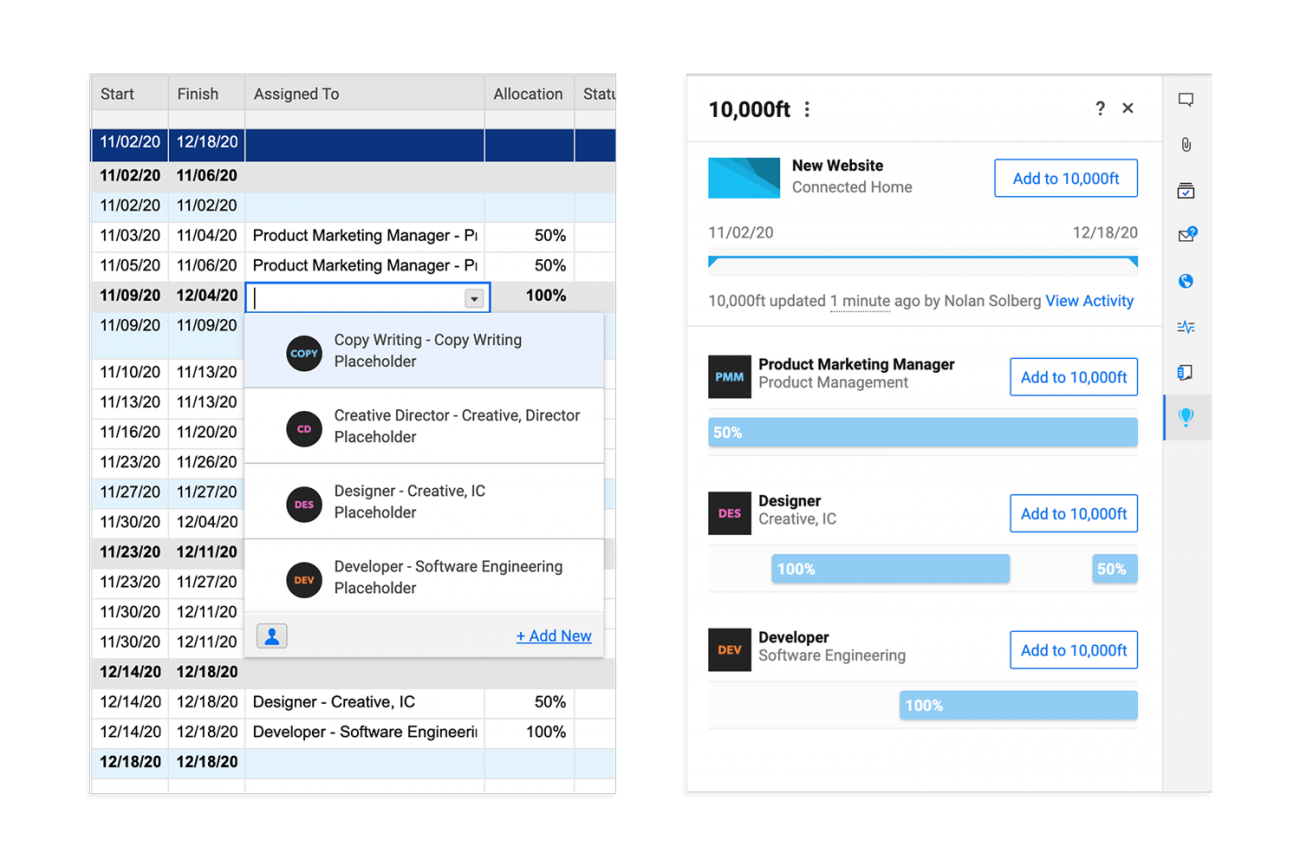Click the empty Assigned To input field
Viewport: 1300px width, 867px height.
pos(360,297)
